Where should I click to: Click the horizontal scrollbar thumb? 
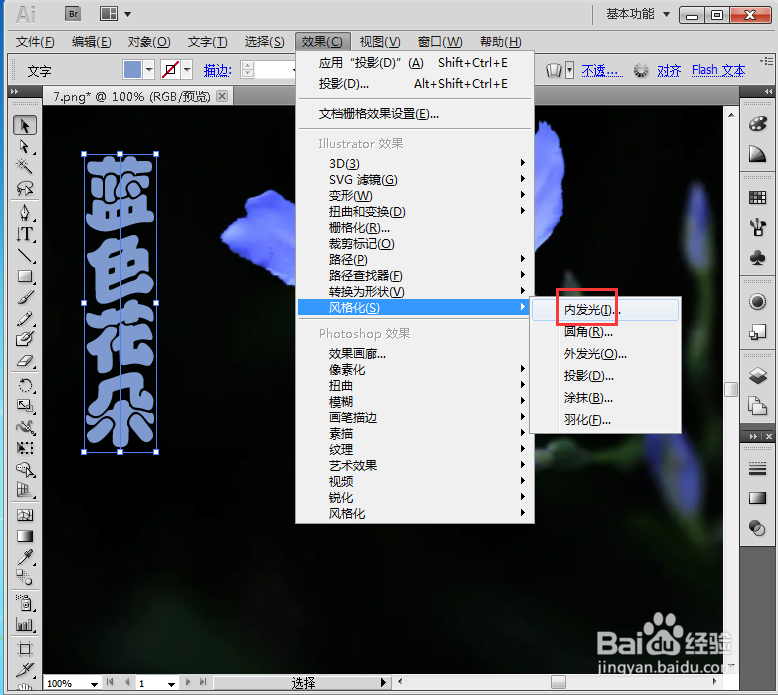pos(558,683)
